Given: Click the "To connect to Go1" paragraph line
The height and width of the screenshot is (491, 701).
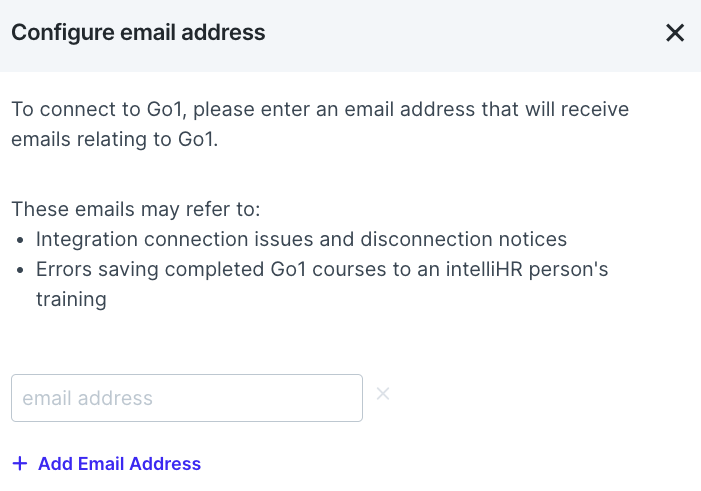Looking at the screenshot, I should tap(320, 109).
